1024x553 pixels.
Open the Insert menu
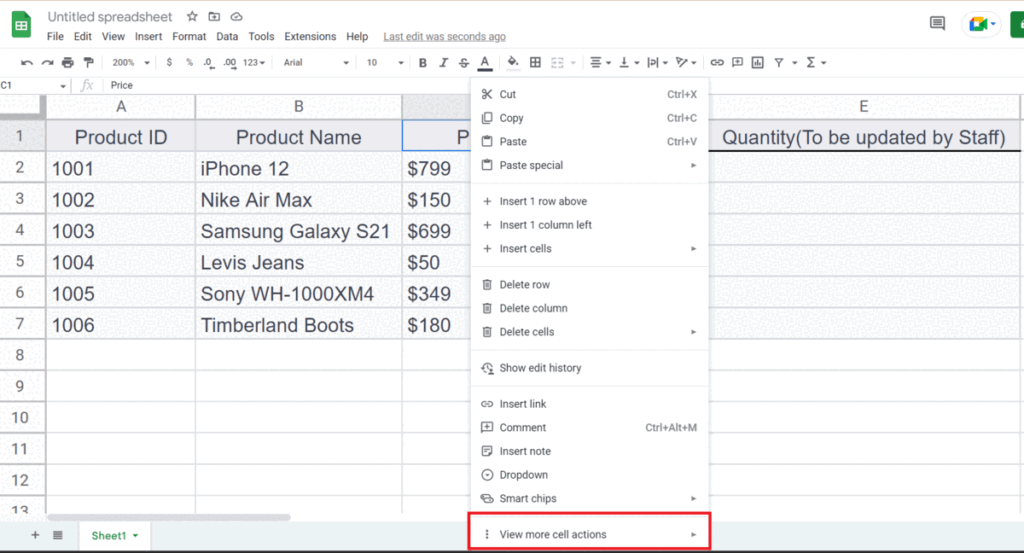pos(148,37)
